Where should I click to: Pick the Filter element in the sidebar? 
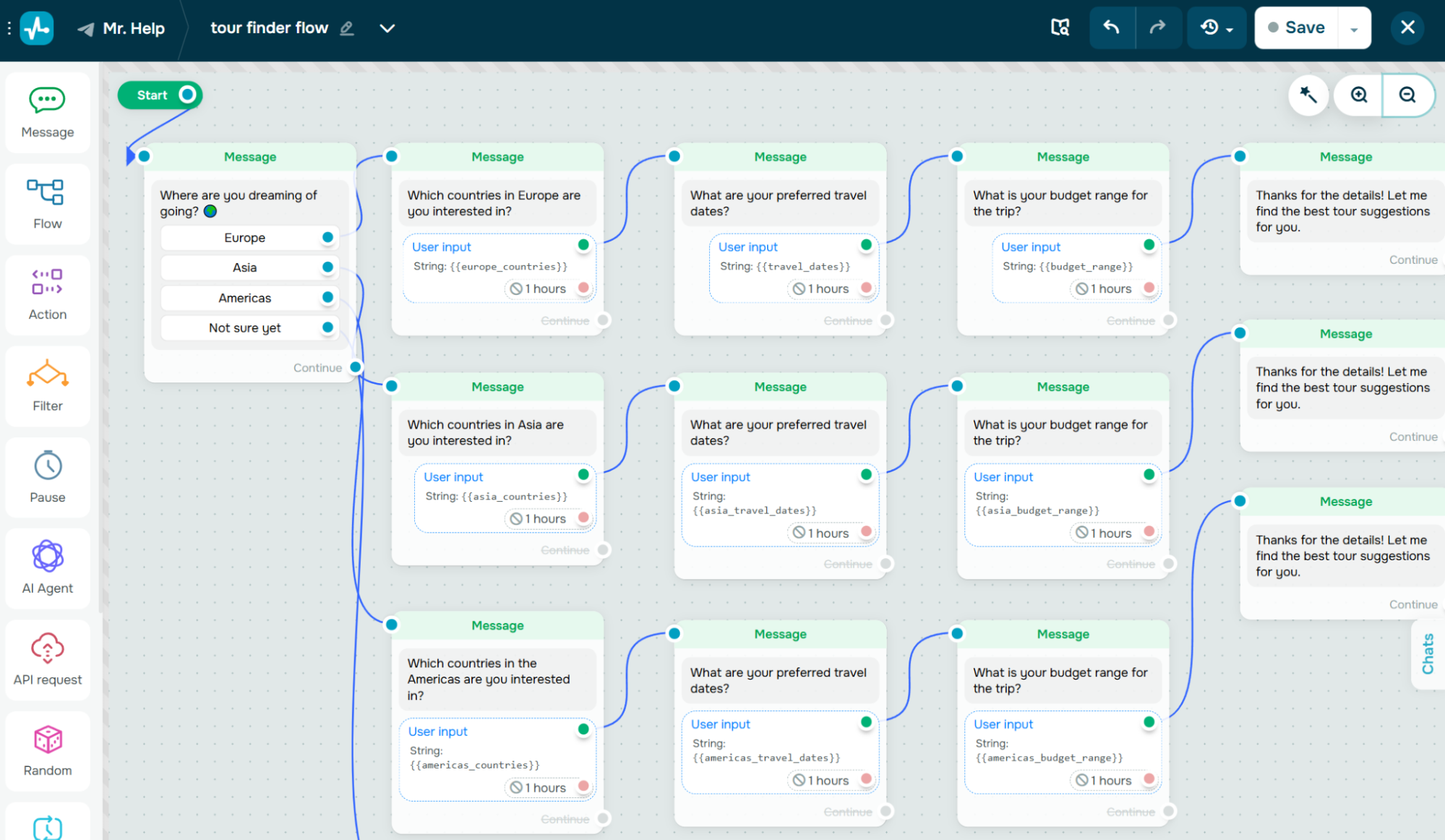(x=47, y=385)
